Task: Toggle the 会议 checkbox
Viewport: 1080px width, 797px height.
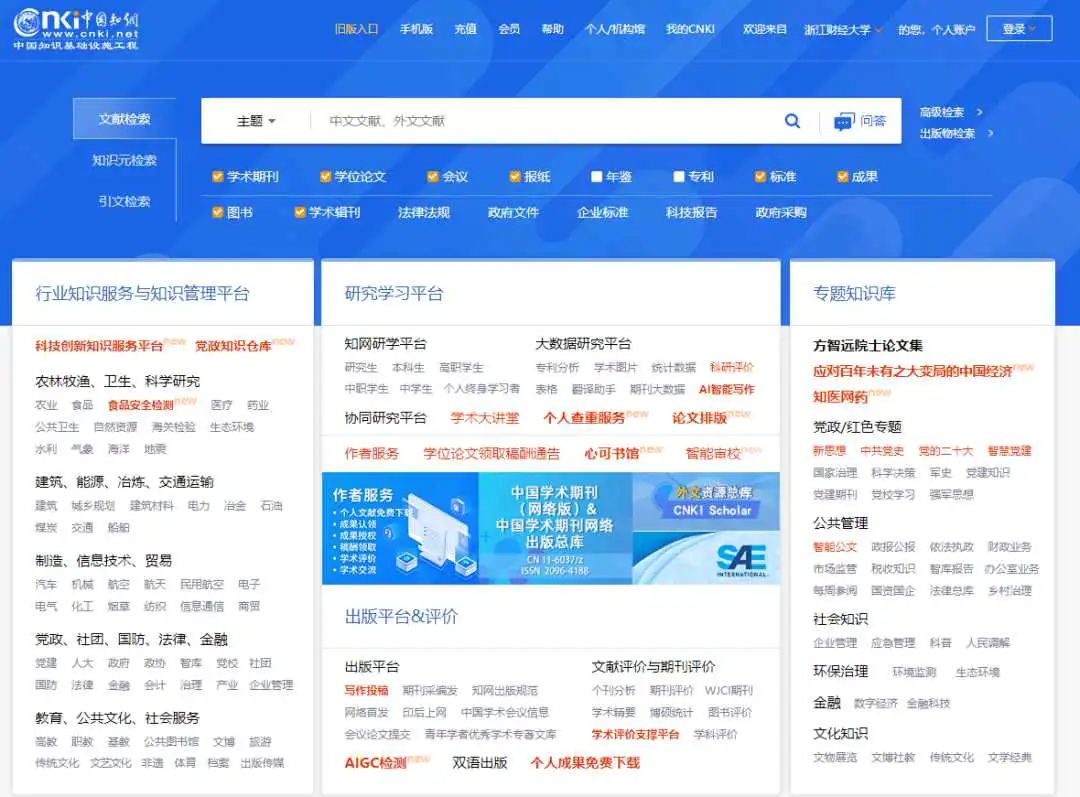Action: click(433, 177)
